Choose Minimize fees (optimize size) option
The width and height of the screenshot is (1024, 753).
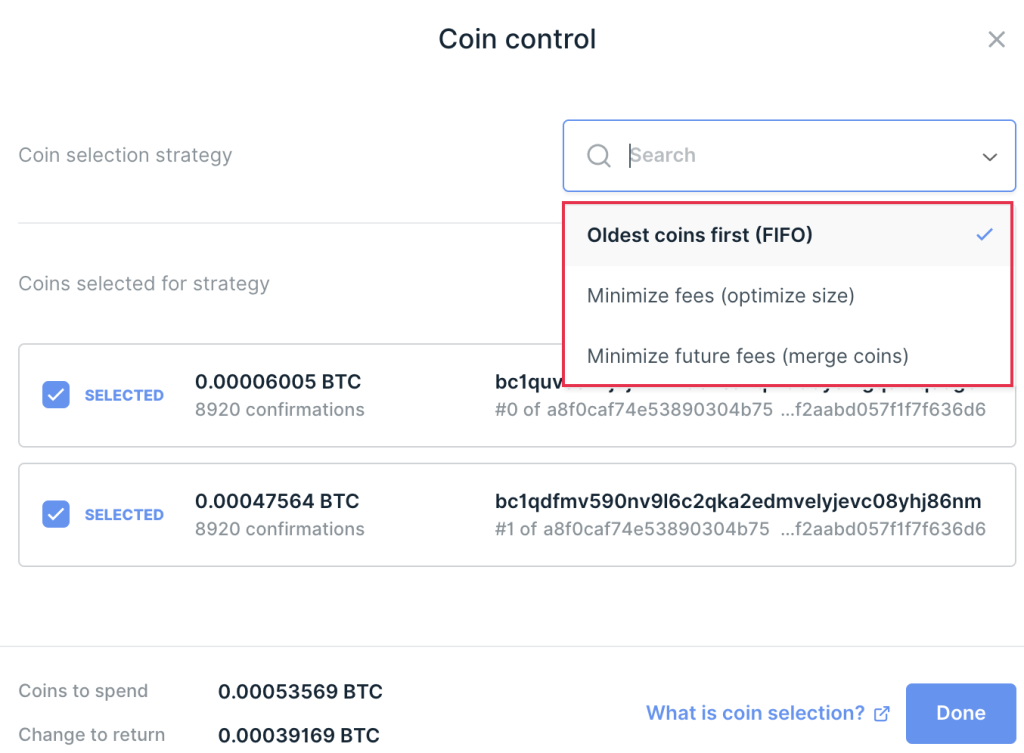click(x=720, y=296)
